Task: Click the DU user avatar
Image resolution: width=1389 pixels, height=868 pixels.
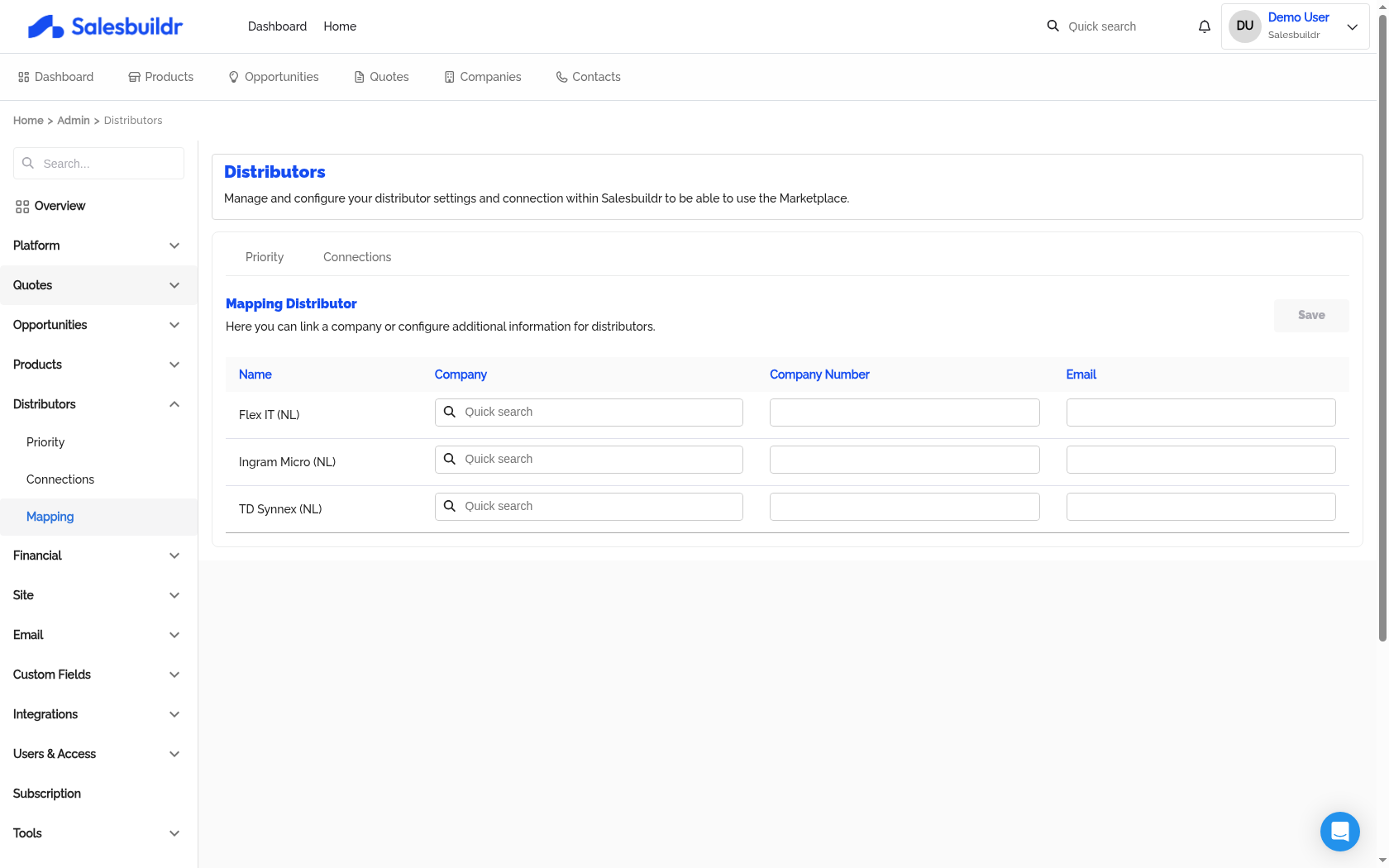Action: pos(1245,26)
